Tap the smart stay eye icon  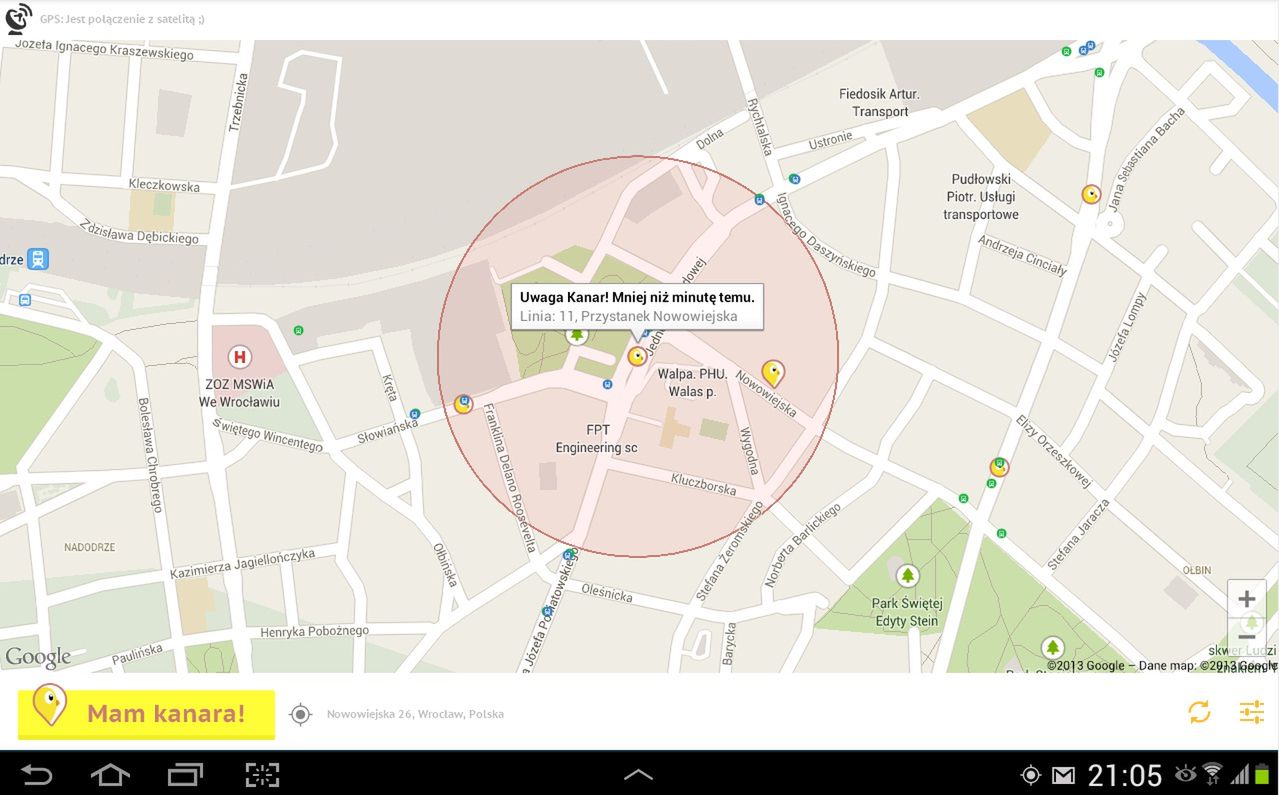pyautogui.click(x=1186, y=774)
